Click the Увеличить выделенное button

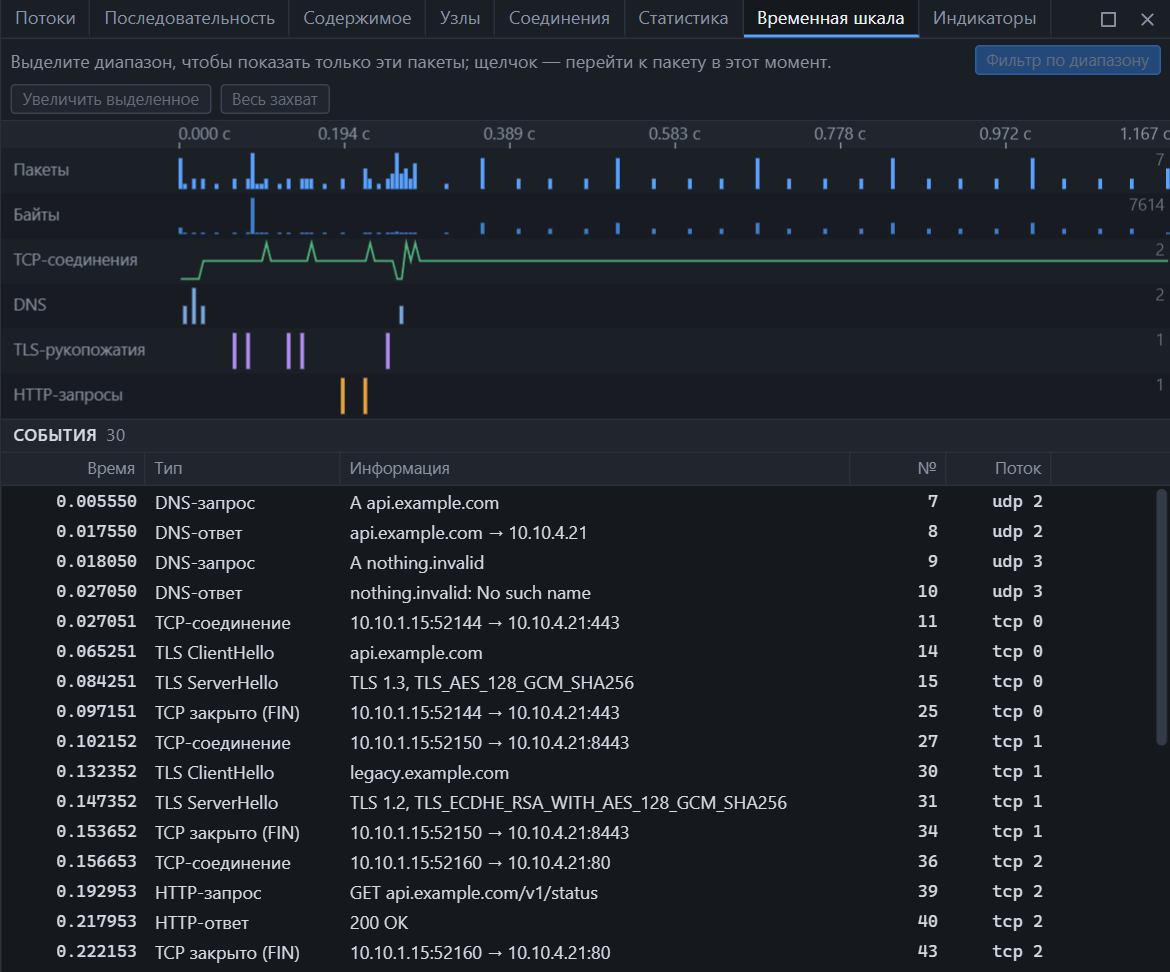110,99
